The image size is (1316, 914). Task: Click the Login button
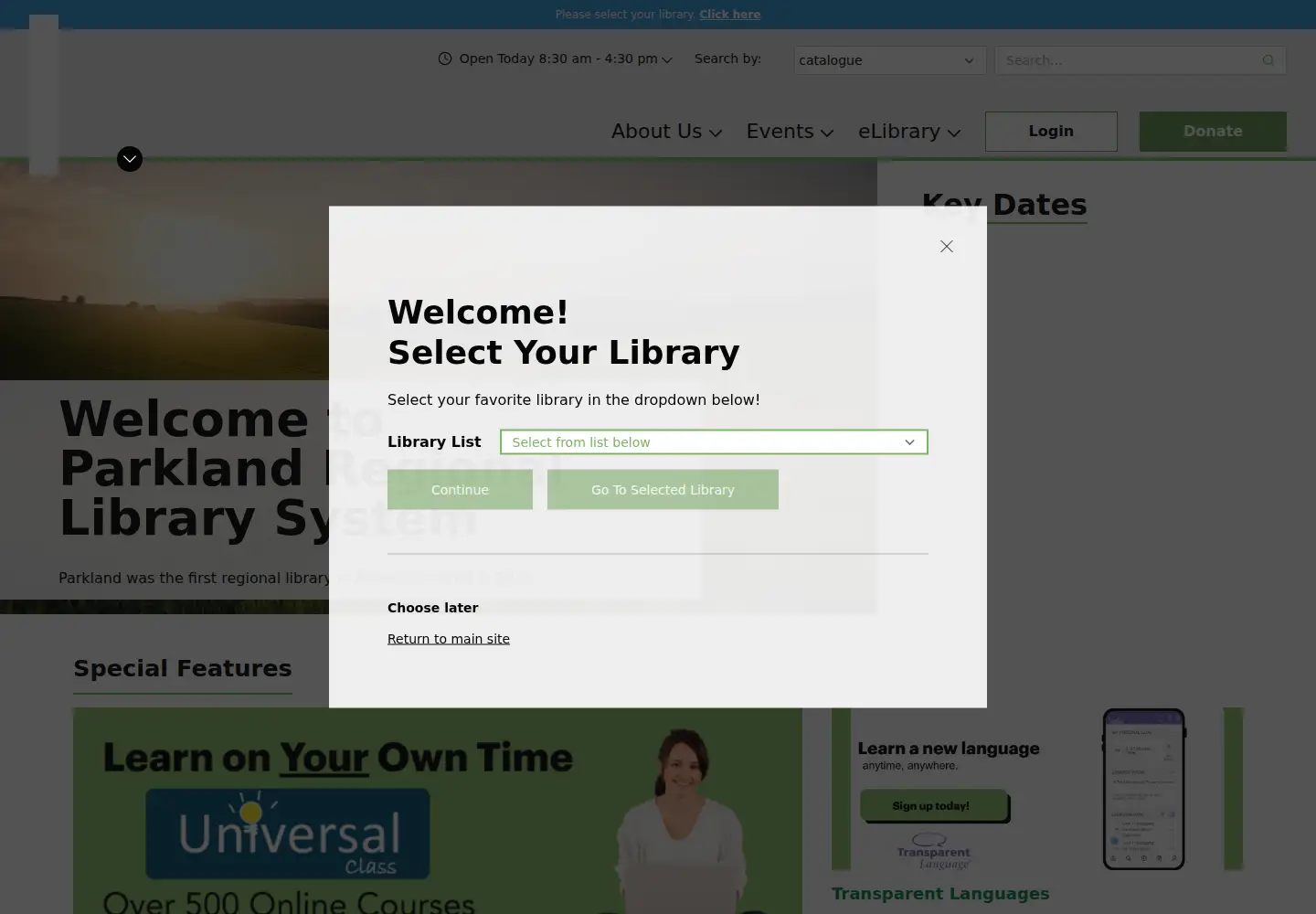pyautogui.click(x=1051, y=132)
